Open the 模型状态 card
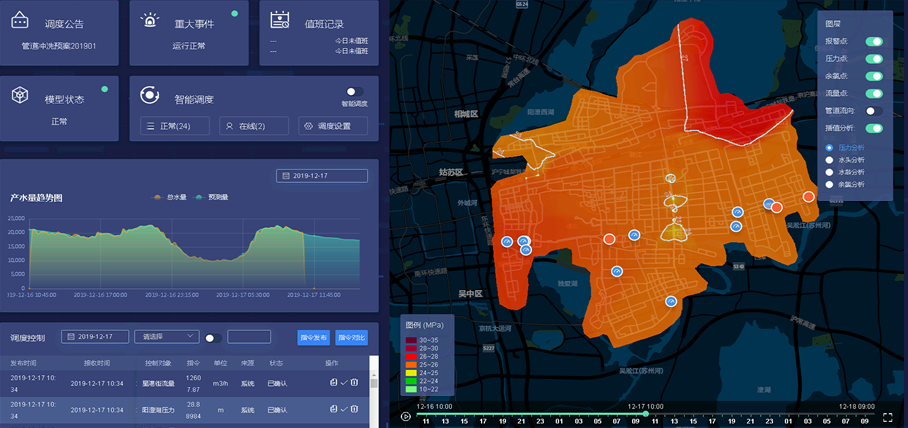This screenshot has height=428, width=908. click(x=59, y=108)
